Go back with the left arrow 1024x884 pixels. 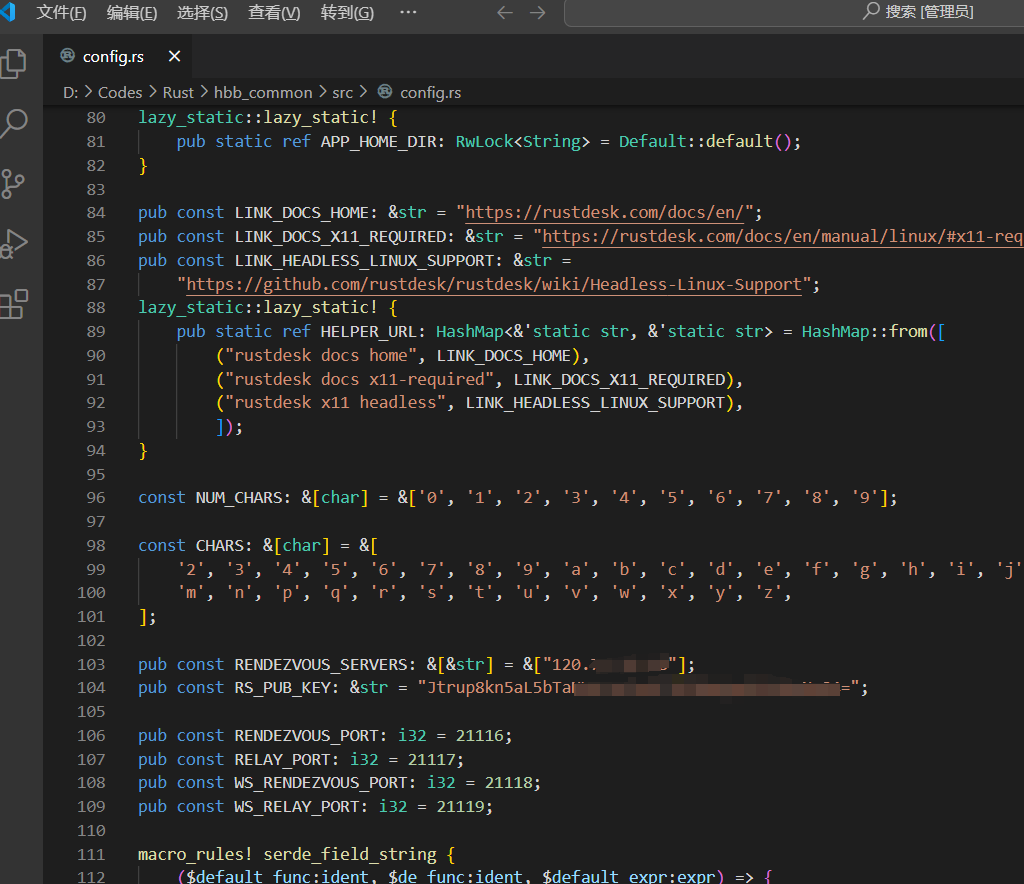[x=505, y=13]
